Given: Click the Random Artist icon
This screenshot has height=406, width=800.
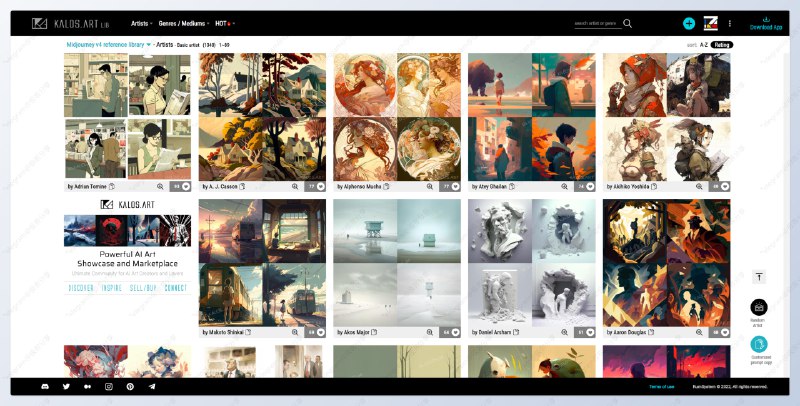Looking at the screenshot, I should click(759, 308).
